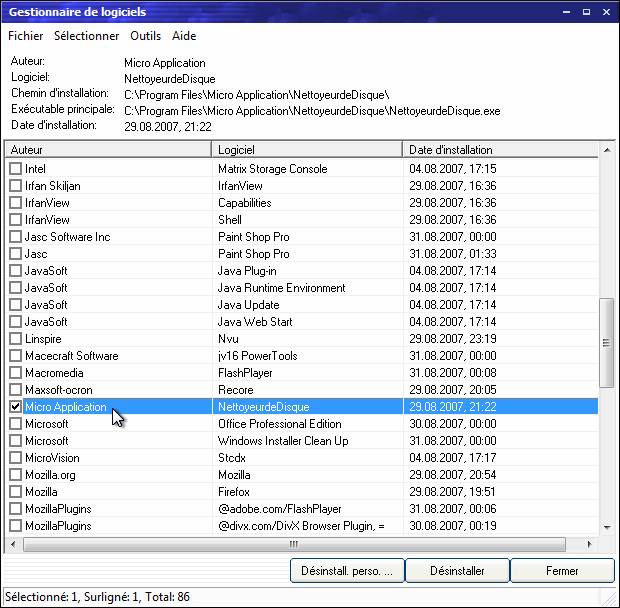
Task: Select the Windows Installer Clean Up entry
Action: pyautogui.click(x=283, y=441)
